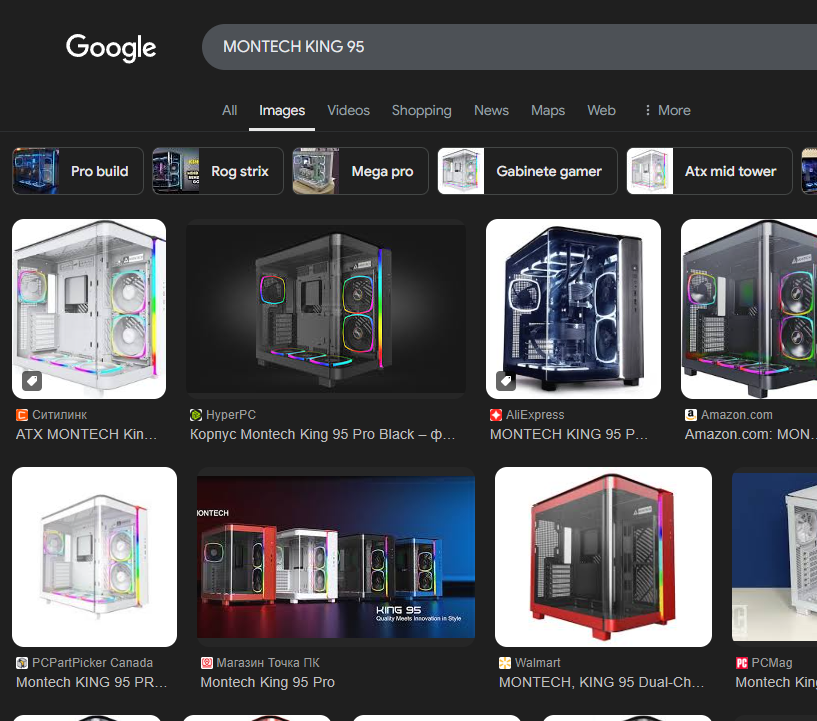The height and width of the screenshot is (721, 817).
Task: Open the Videos tab
Action: (x=349, y=110)
